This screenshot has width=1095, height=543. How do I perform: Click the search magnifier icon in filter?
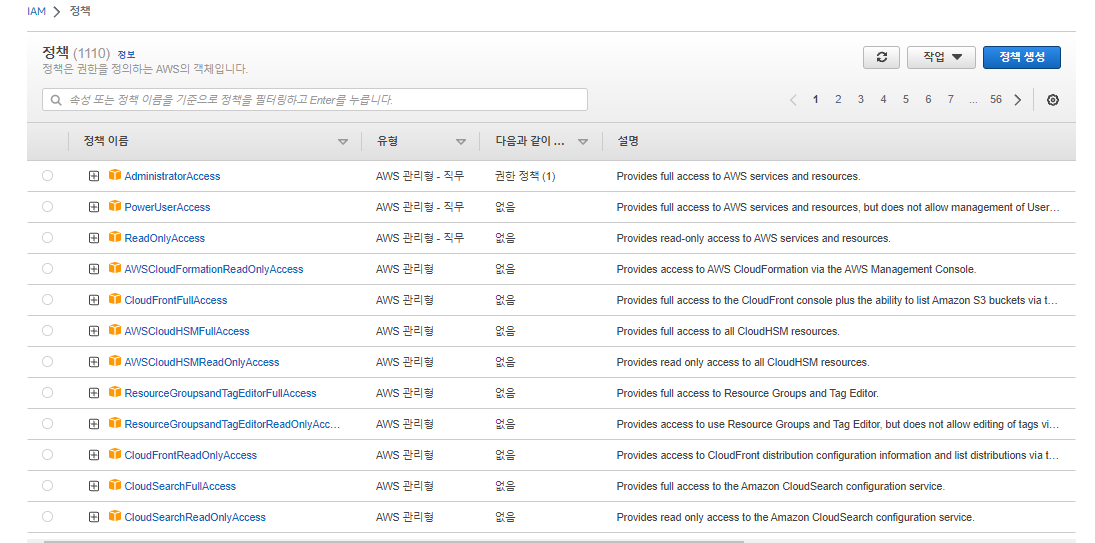(x=56, y=100)
